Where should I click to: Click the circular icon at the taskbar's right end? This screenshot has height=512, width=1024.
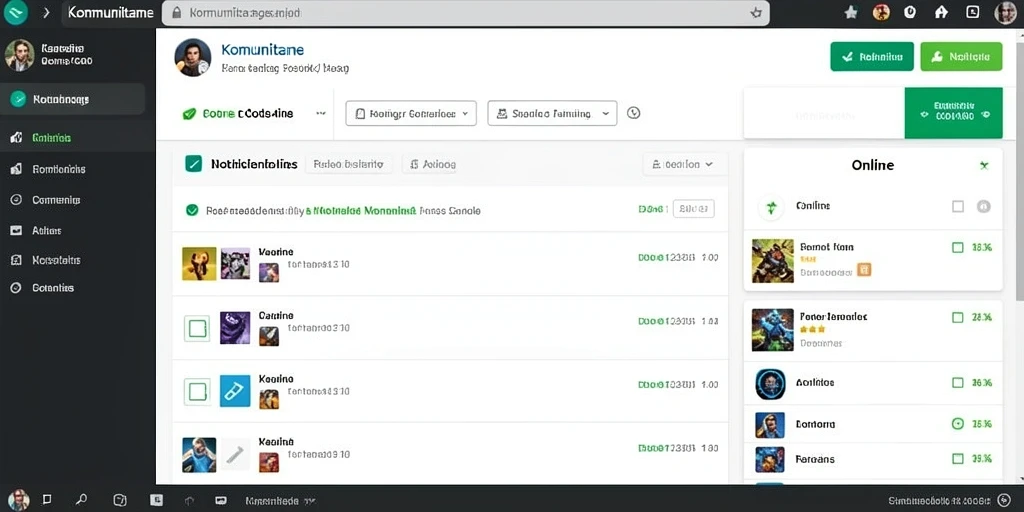point(1004,500)
